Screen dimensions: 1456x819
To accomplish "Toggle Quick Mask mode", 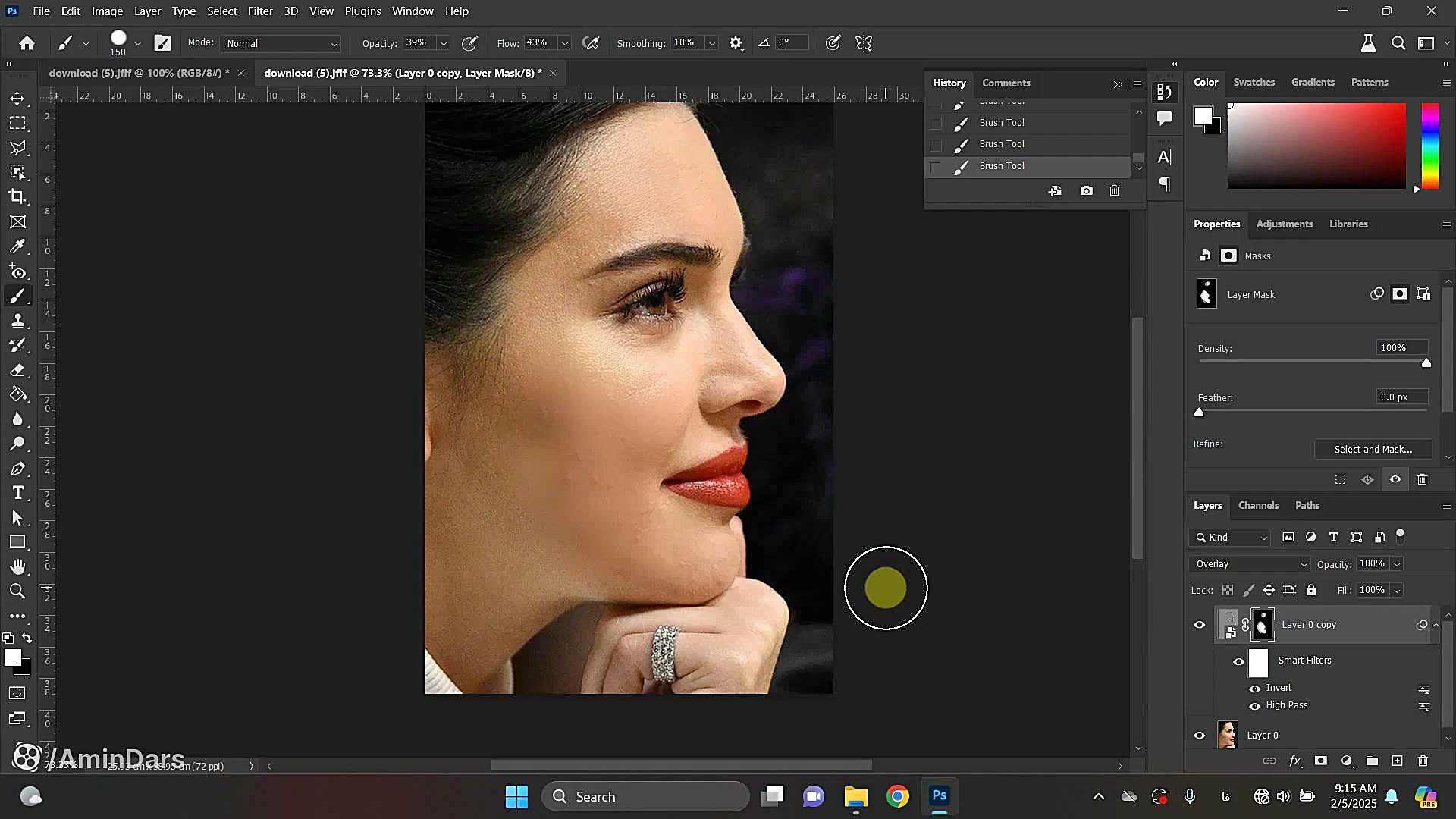I will click(17, 692).
